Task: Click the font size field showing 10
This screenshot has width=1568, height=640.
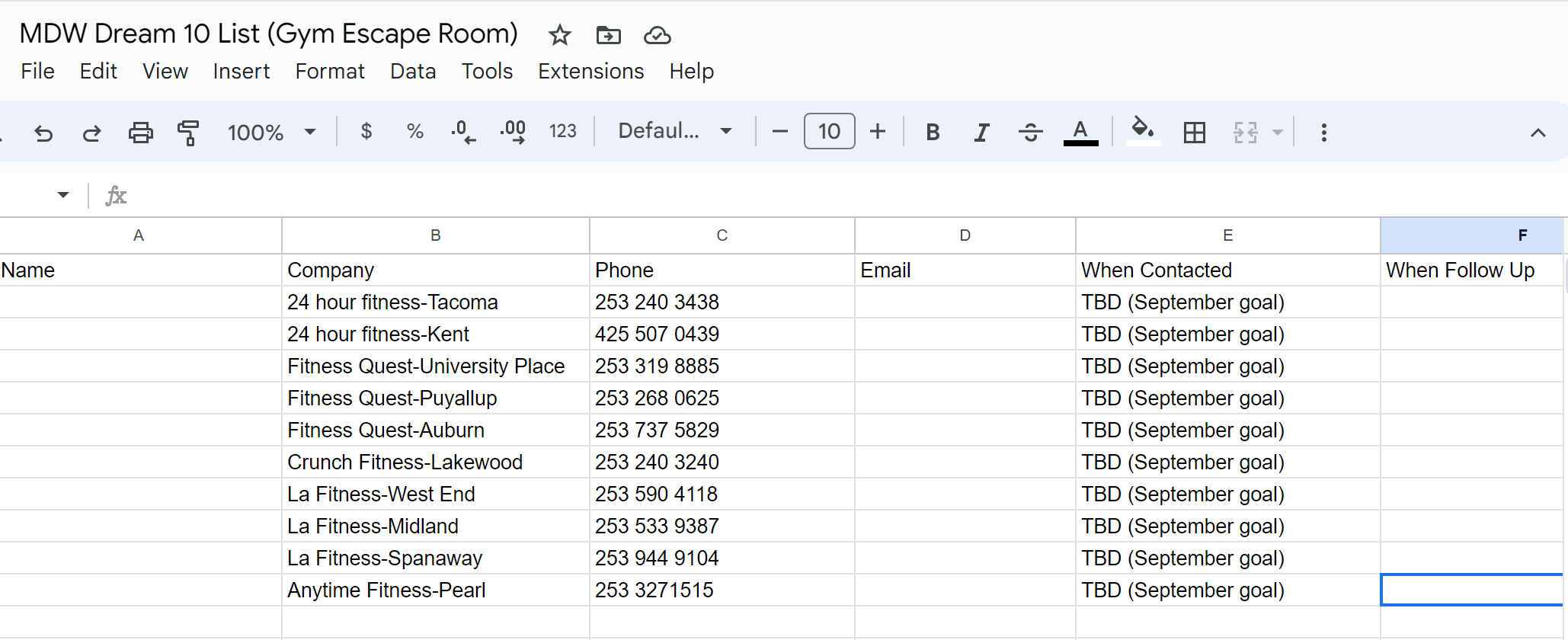Action: click(x=829, y=132)
